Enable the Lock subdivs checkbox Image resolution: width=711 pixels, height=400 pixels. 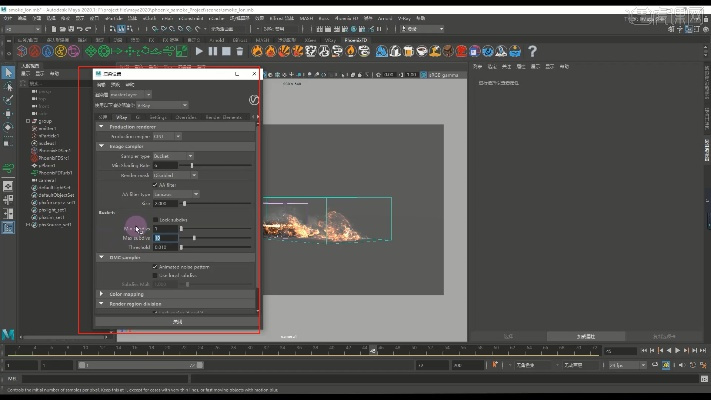coord(156,219)
